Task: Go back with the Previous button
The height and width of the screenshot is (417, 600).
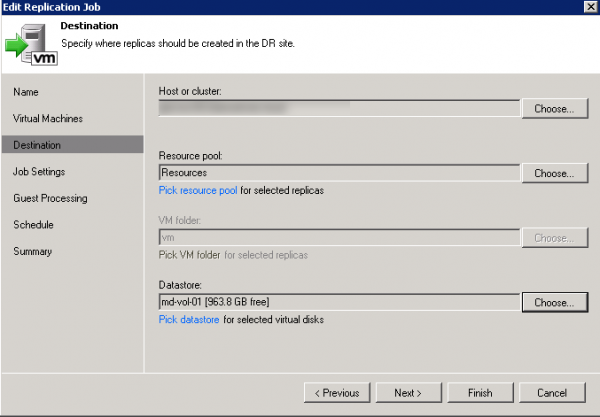Action: [x=337, y=393]
